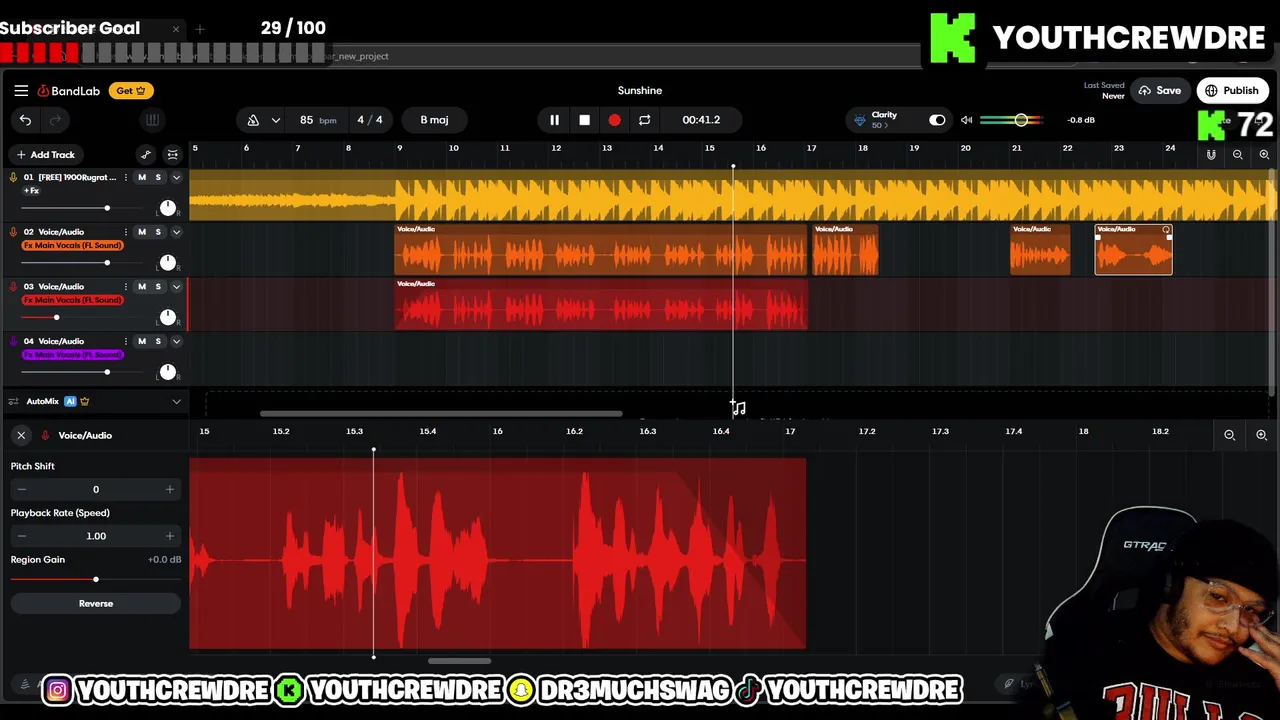Screen dimensions: 1280x720
Task: Save the project
Action: click(x=1159, y=91)
